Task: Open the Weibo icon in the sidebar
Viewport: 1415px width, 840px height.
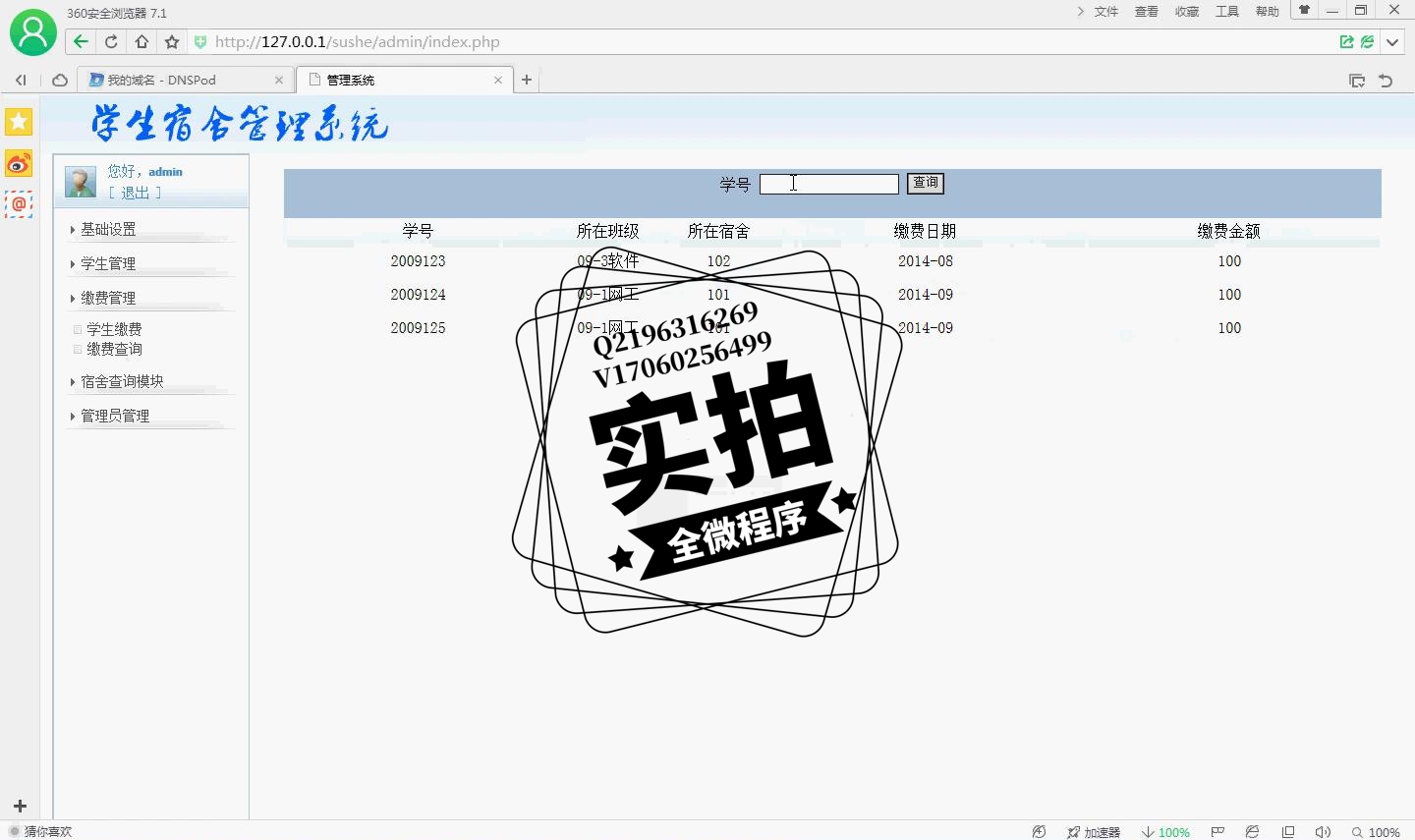Action: pos(19,163)
